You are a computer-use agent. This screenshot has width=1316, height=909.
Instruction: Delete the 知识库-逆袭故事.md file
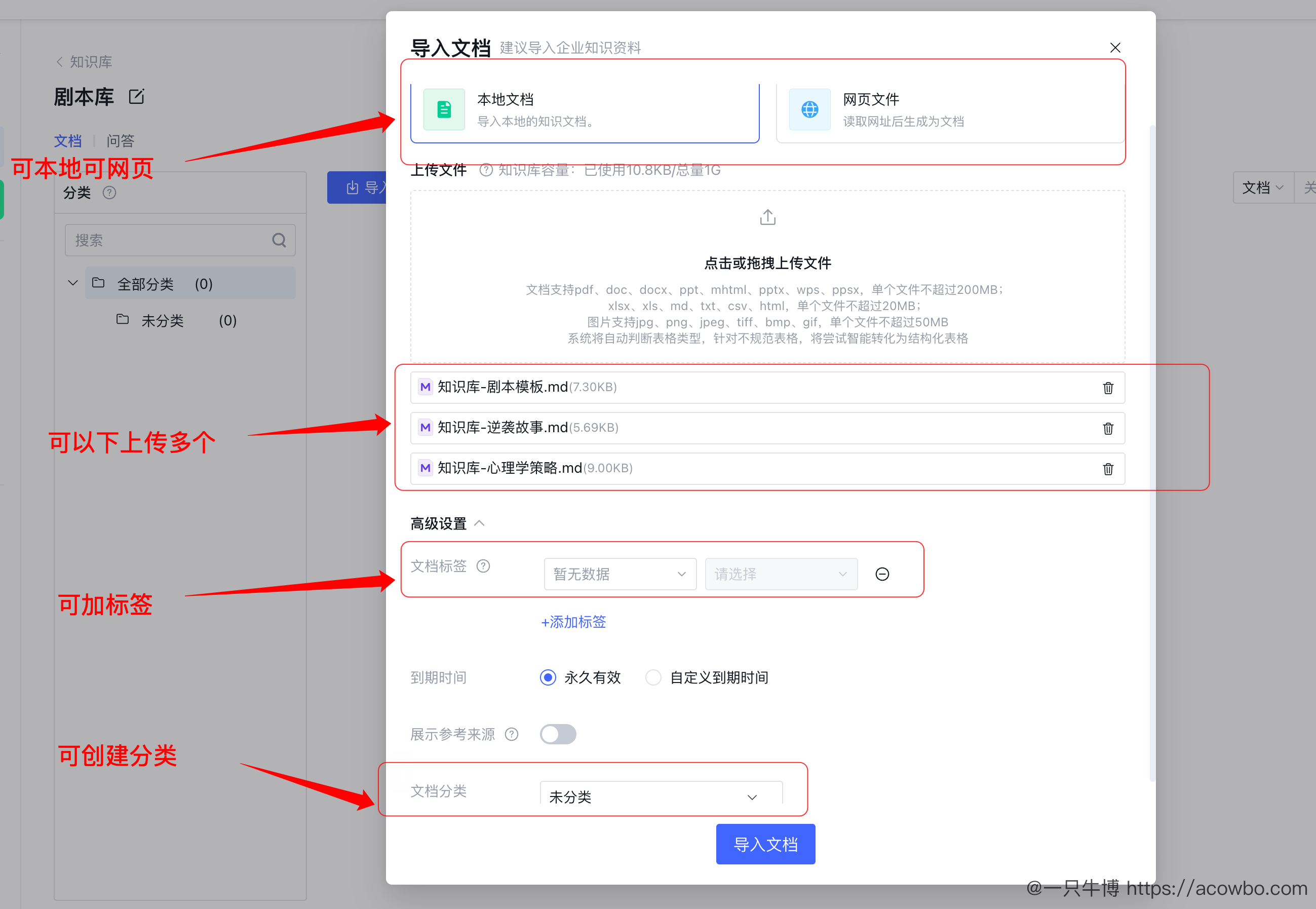[x=1108, y=428]
